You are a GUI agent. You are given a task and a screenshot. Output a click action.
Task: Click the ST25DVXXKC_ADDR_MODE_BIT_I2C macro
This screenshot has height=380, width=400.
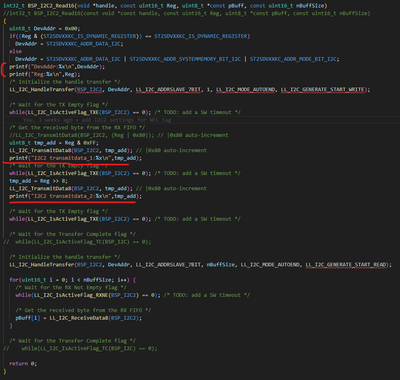[x=293, y=59]
